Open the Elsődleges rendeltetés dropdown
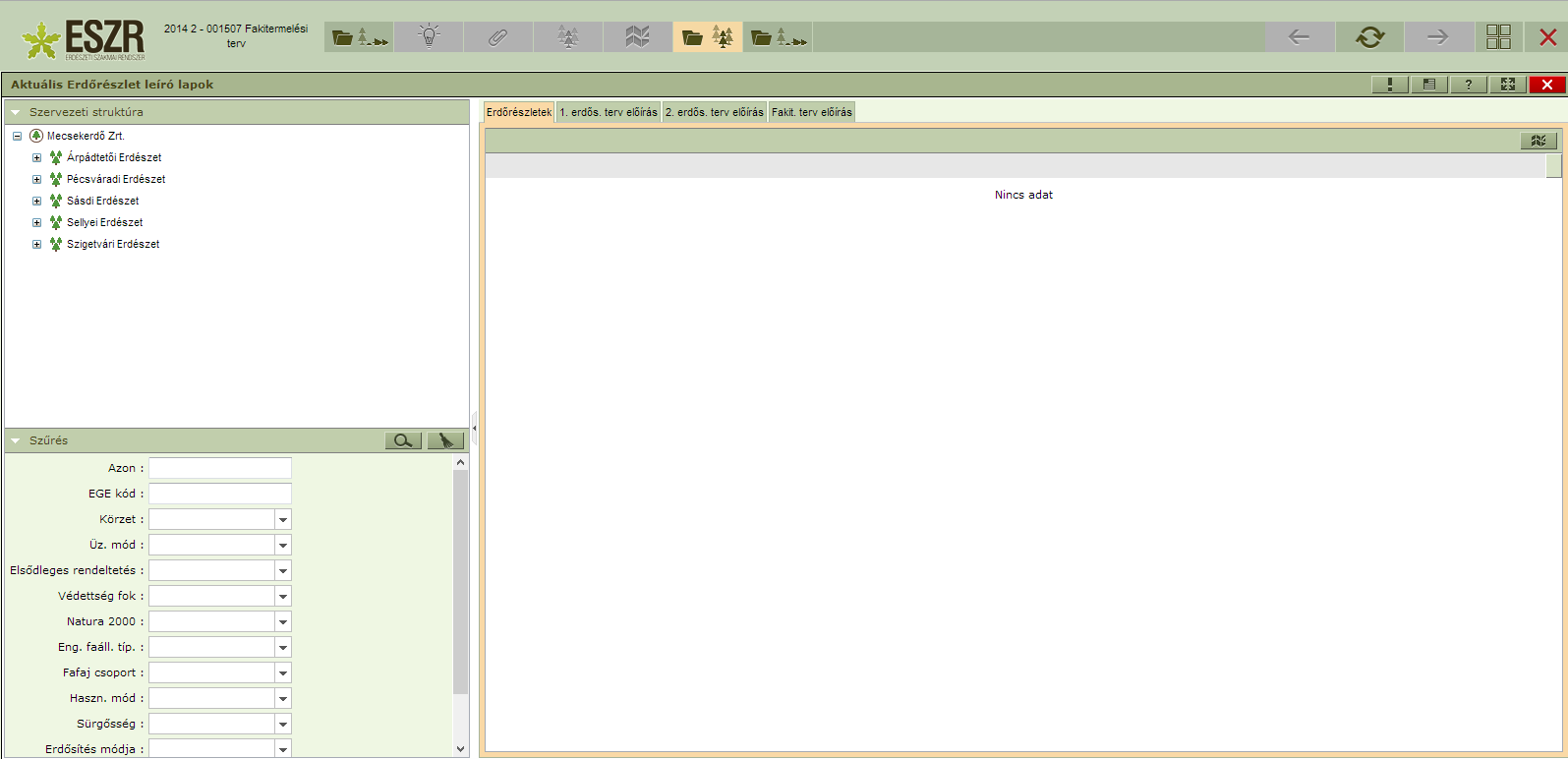 tap(283, 570)
